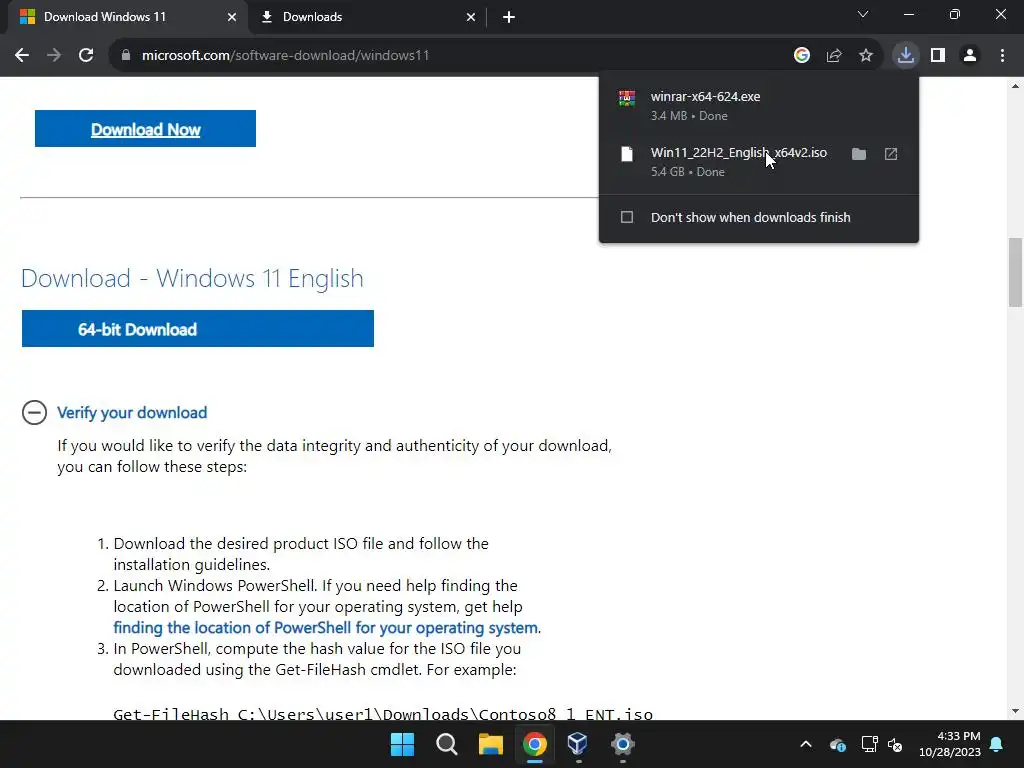Switch to the Download Windows 11 tab

click(127, 17)
